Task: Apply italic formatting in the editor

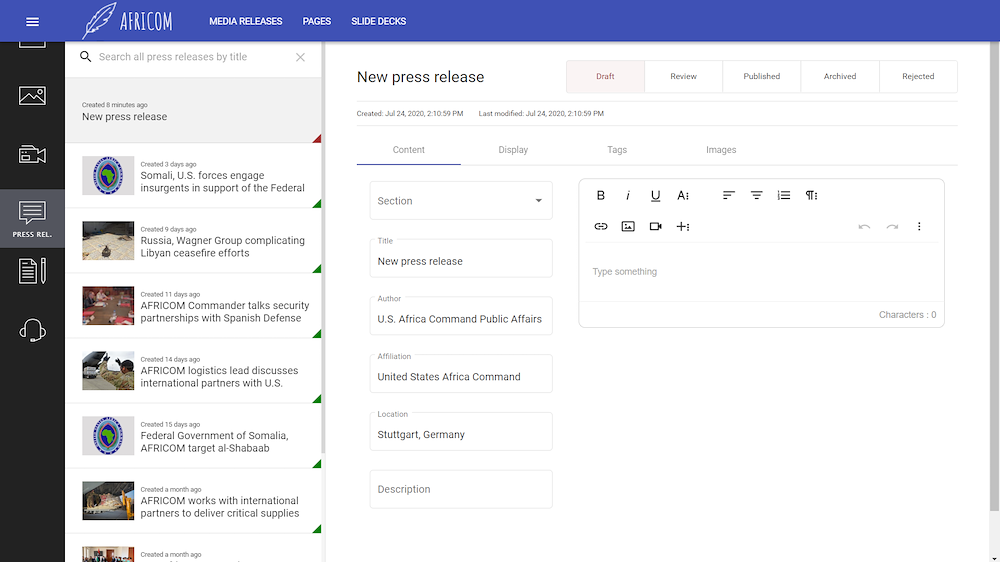Action: pos(628,196)
